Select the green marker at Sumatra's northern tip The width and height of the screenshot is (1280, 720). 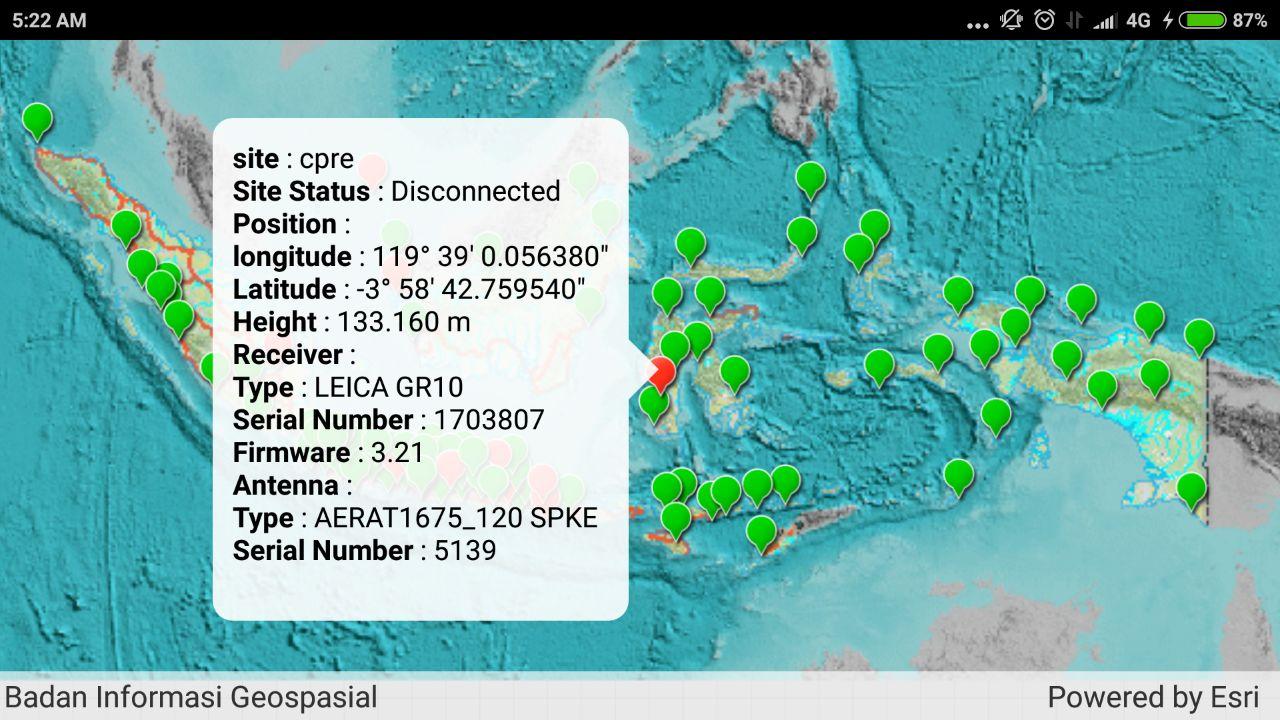(37, 120)
